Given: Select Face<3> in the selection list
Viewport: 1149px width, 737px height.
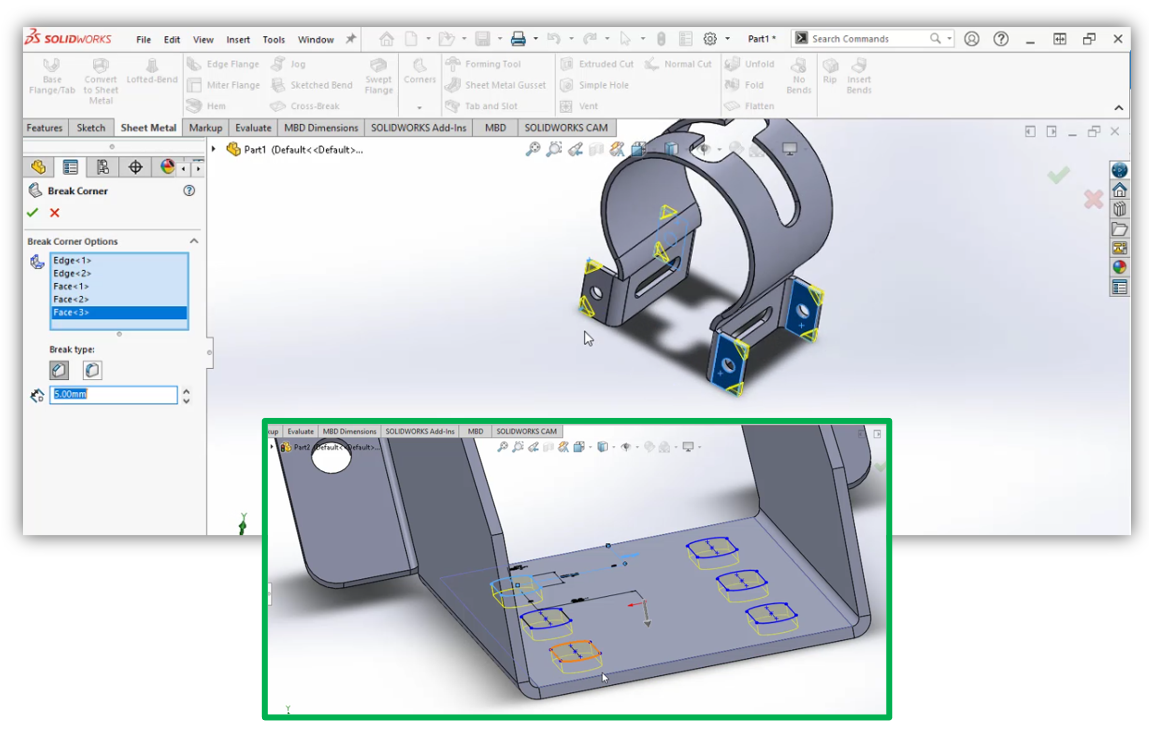Looking at the screenshot, I should (x=119, y=312).
